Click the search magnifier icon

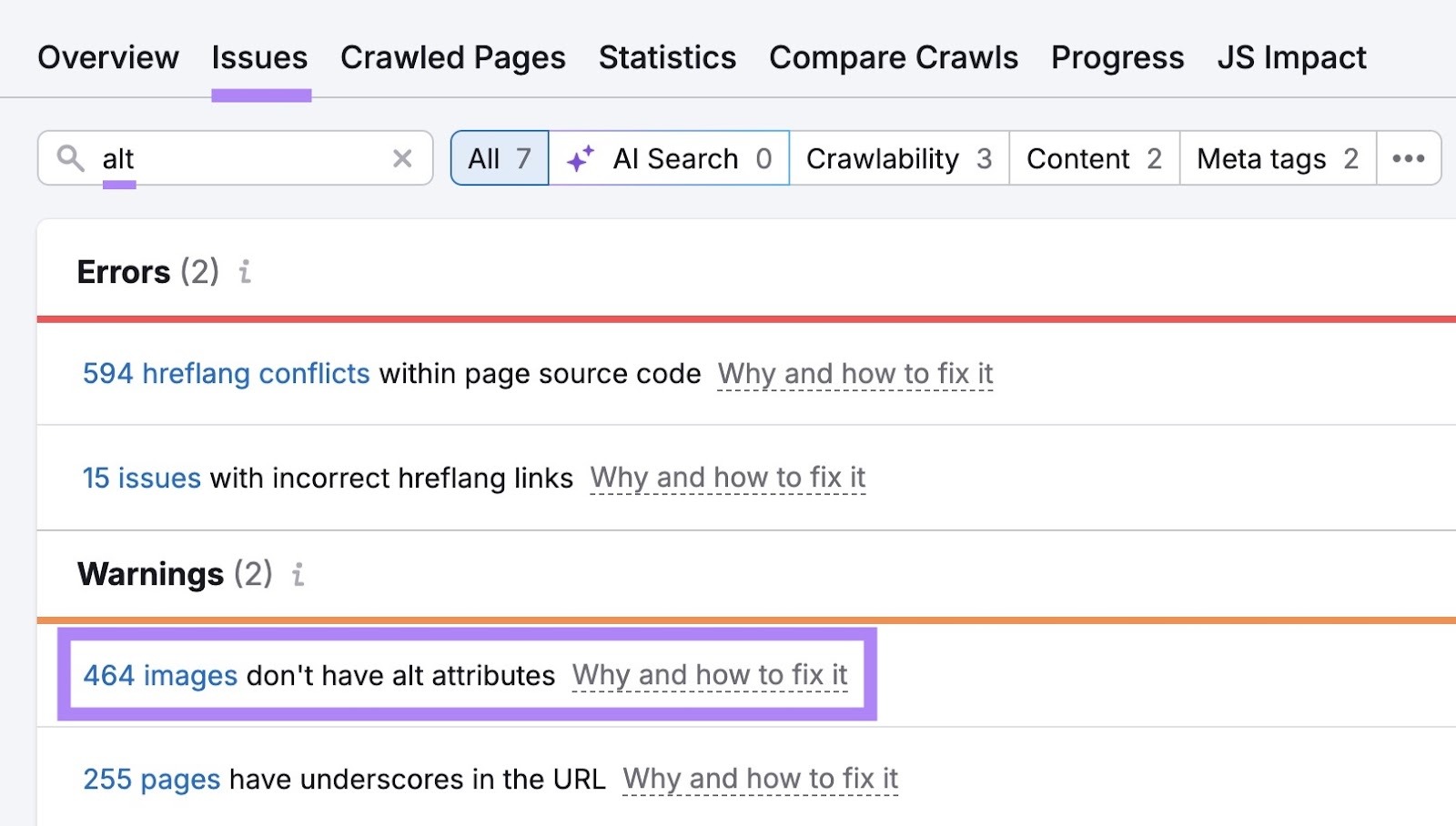pyautogui.click(x=71, y=158)
